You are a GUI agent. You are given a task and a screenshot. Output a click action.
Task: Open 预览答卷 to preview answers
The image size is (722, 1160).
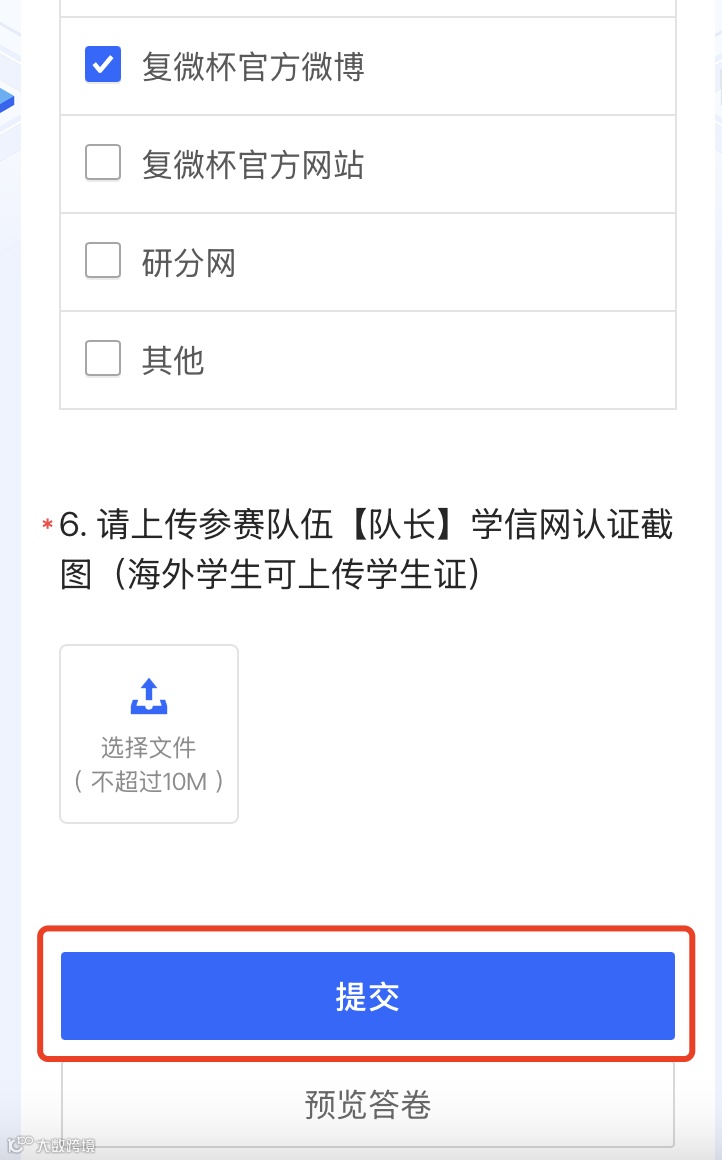pyautogui.click(x=368, y=1104)
